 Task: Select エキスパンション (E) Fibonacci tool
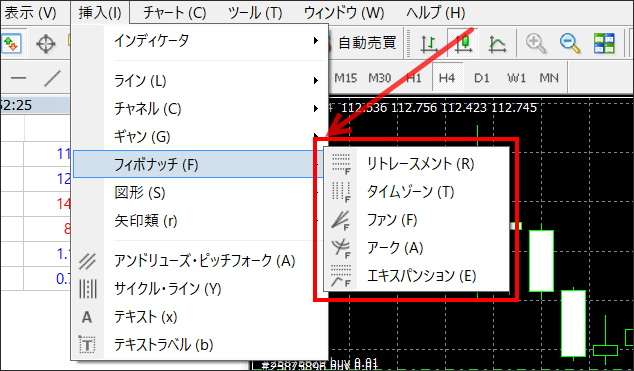(x=416, y=276)
